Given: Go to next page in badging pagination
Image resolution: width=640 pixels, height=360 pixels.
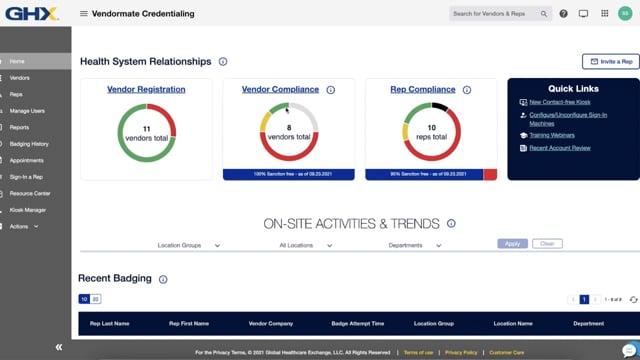Looking at the screenshot, I should pyautogui.click(x=596, y=300).
